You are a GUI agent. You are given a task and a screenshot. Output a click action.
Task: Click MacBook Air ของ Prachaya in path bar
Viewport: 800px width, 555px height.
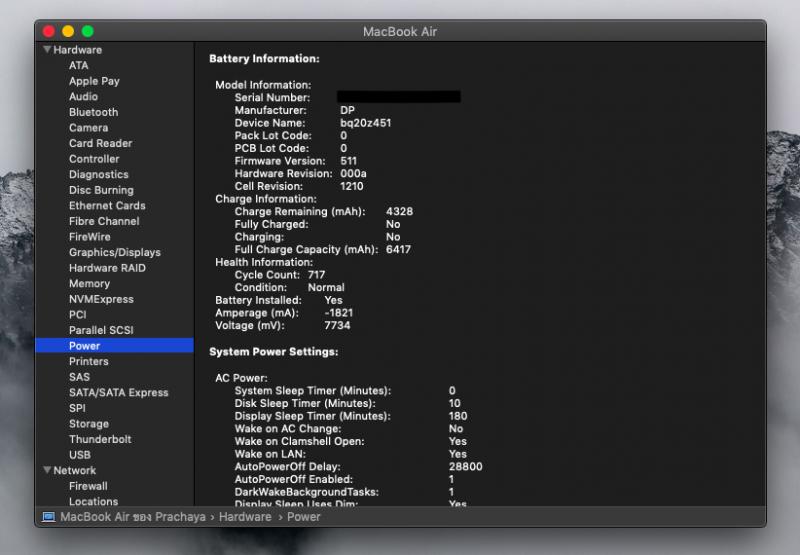133,517
